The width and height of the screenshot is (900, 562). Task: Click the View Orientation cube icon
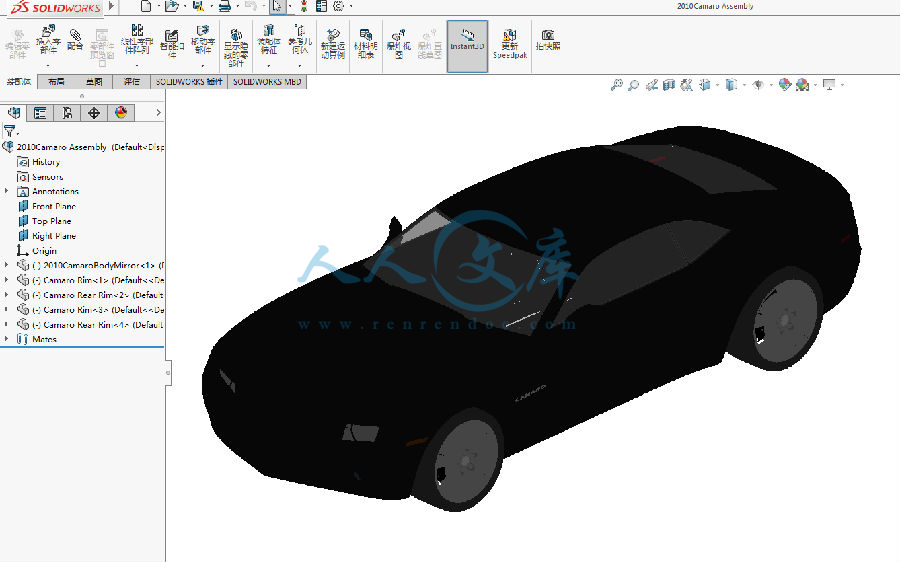point(705,85)
